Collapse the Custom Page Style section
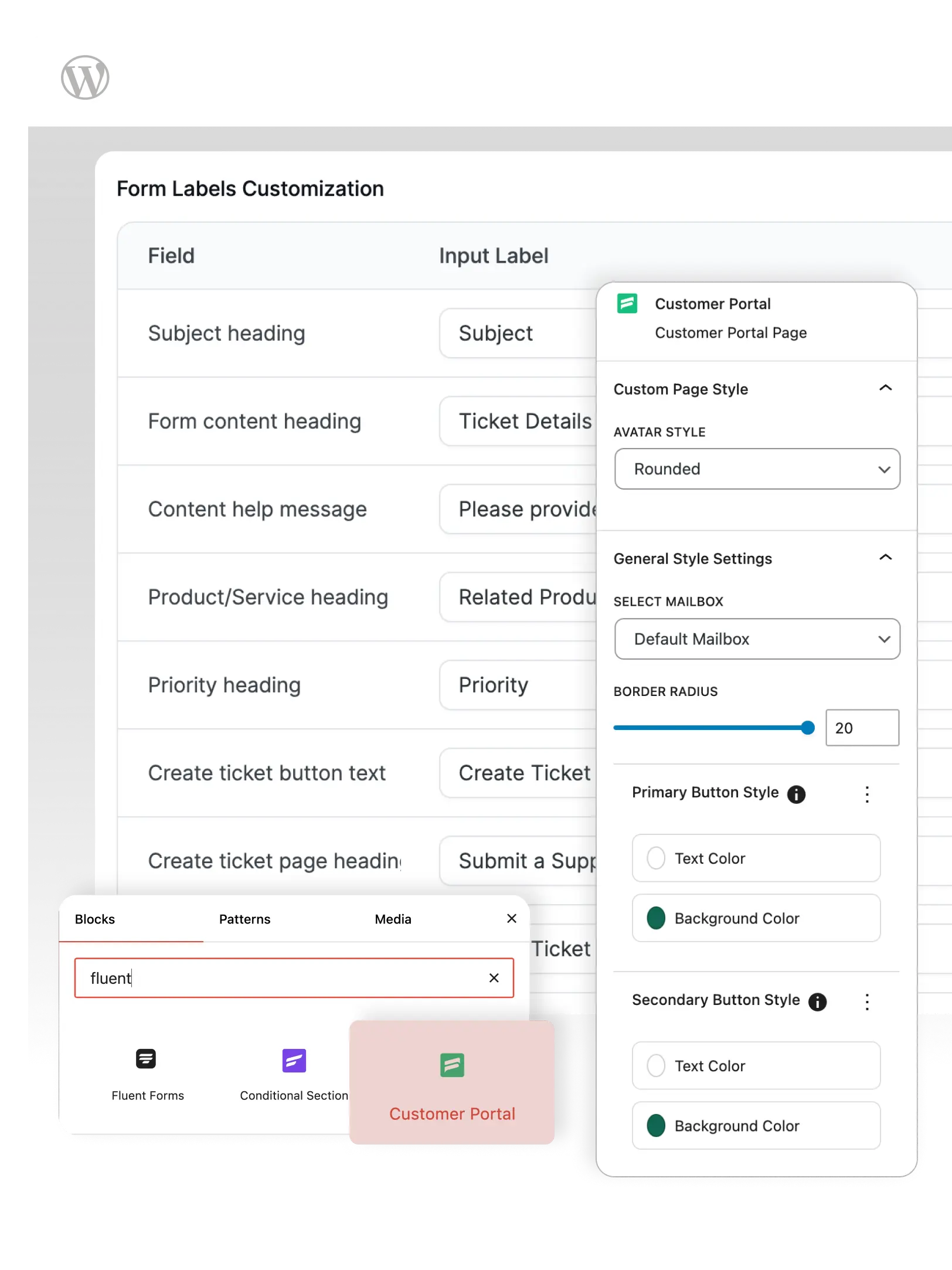This screenshot has height=1270, width=952. (x=886, y=388)
